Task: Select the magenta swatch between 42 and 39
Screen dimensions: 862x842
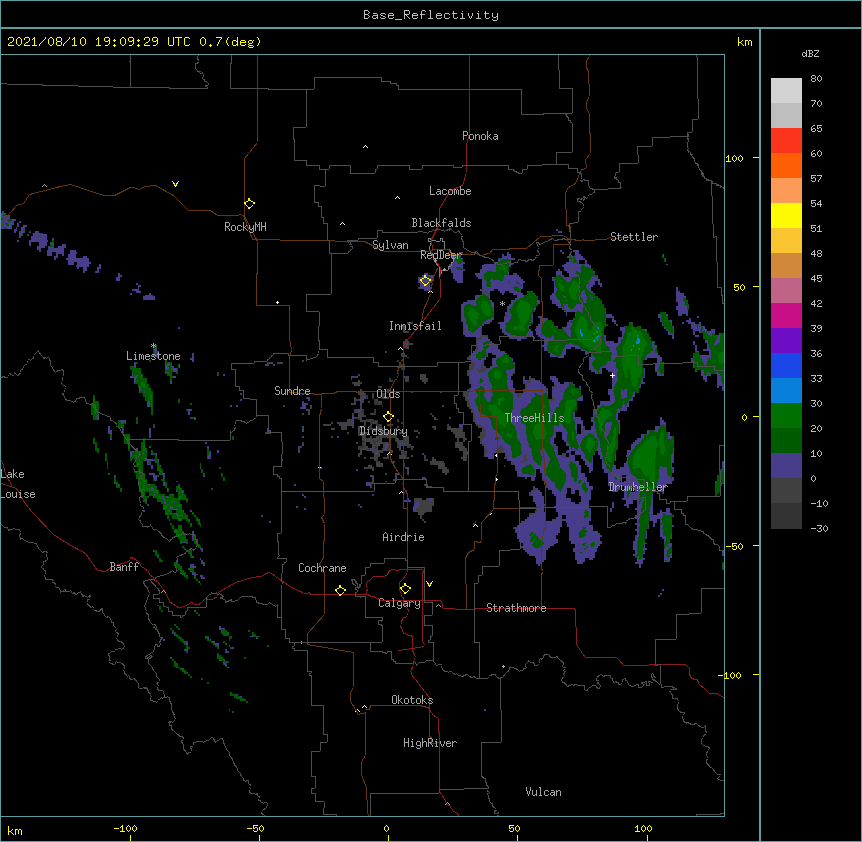Action: click(786, 315)
